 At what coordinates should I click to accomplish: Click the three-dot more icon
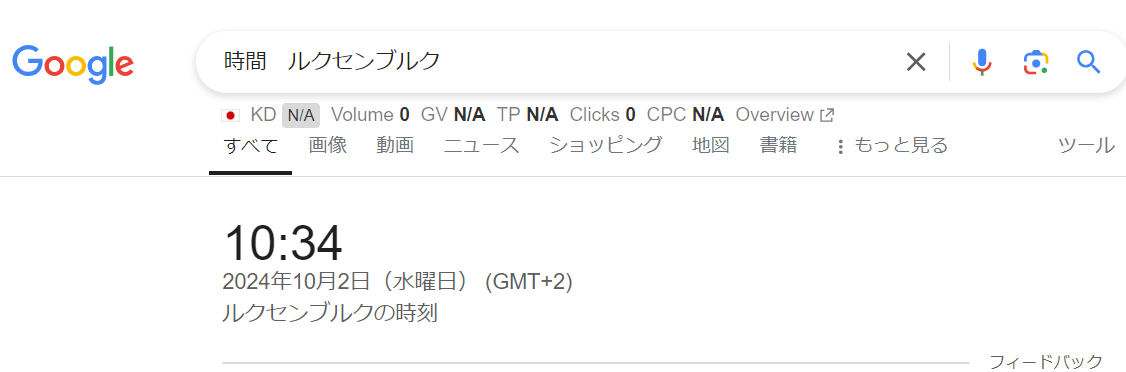coord(840,147)
